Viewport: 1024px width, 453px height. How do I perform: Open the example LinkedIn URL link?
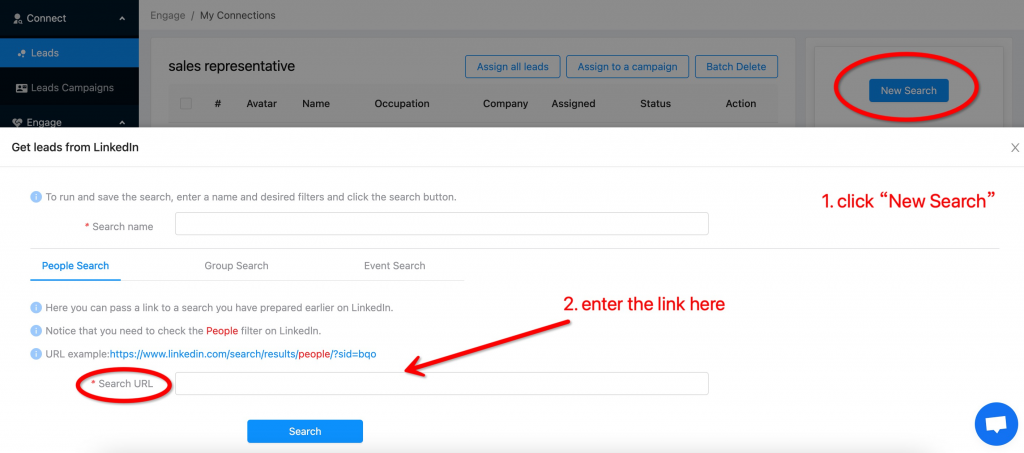click(242, 354)
